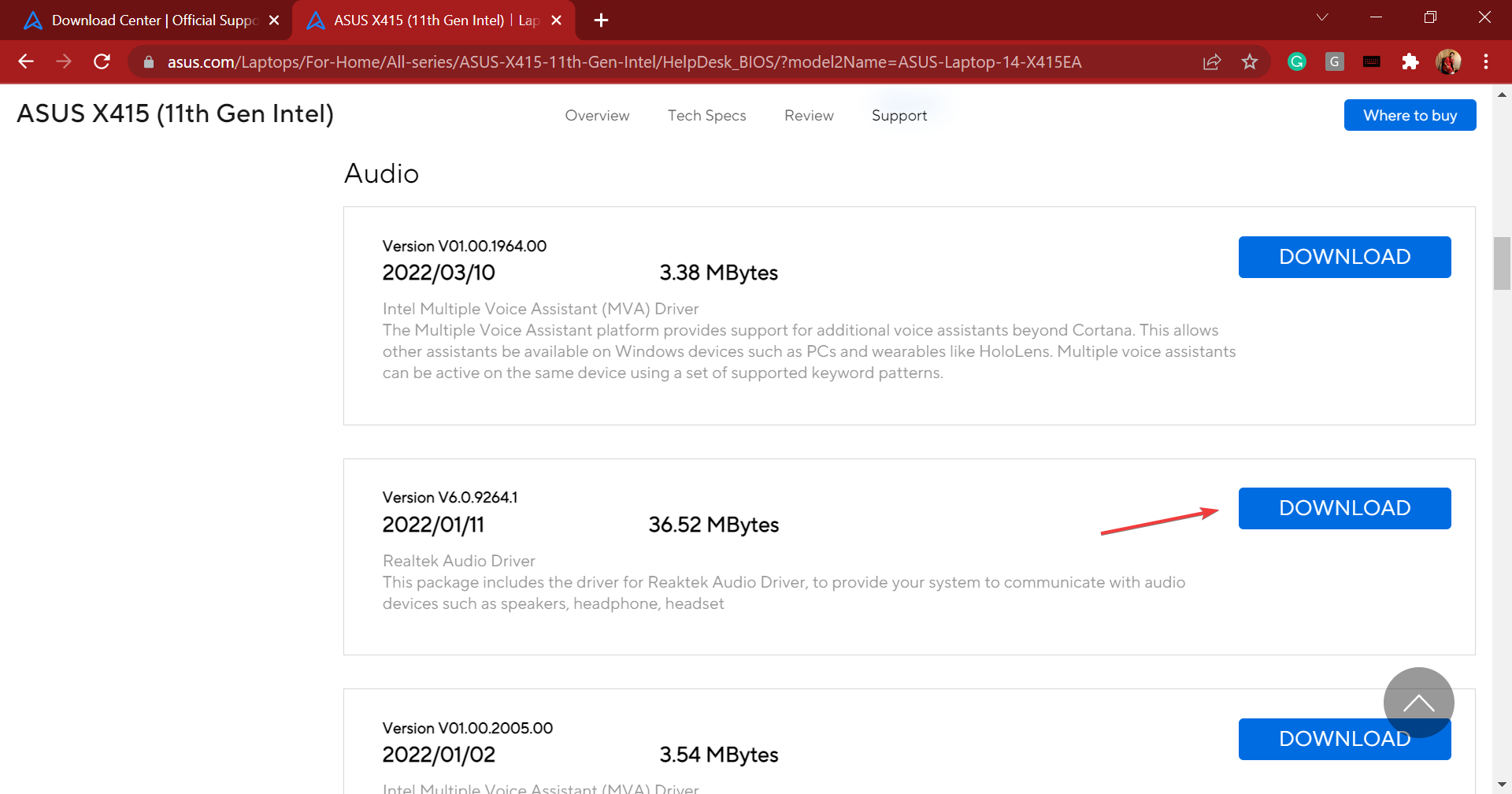This screenshot has width=1512, height=794.
Task: Open Chrome three-dot menu
Action: 1486,61
